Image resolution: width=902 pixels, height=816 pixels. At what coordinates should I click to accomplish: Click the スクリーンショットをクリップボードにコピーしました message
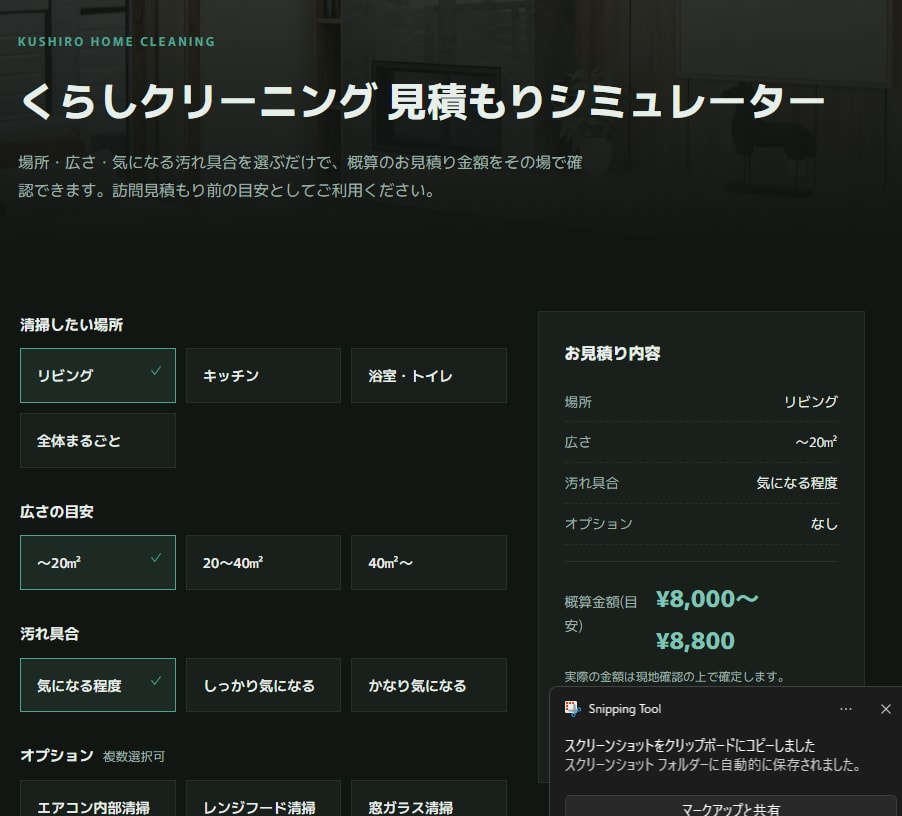point(690,746)
